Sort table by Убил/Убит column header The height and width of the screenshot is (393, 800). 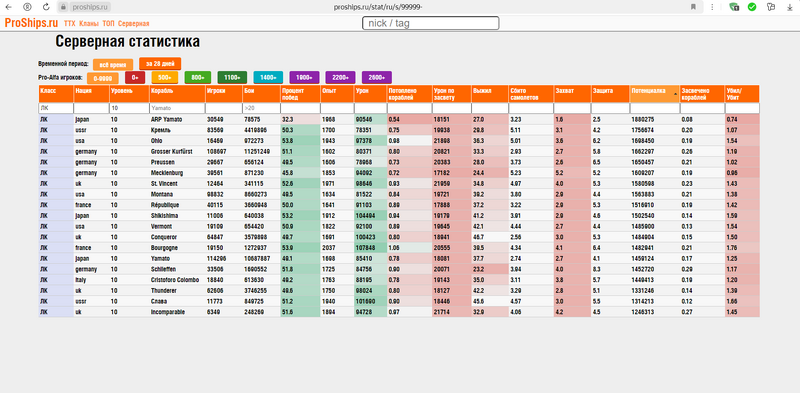tap(742, 94)
